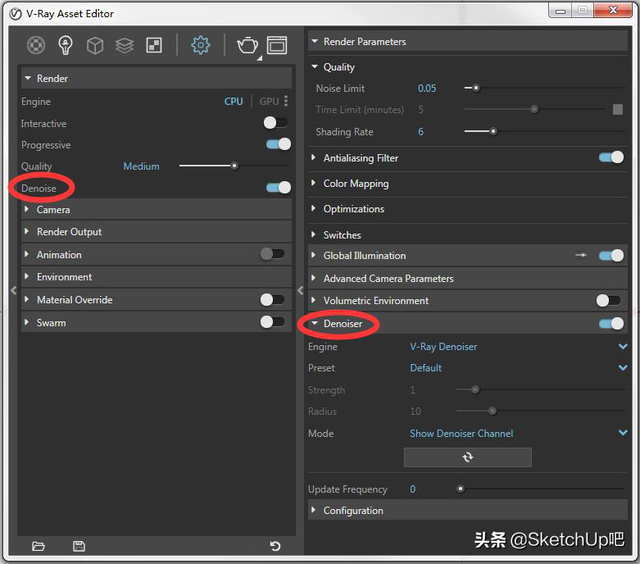Image resolution: width=640 pixels, height=564 pixels.
Task: Start render with the teapot icon
Action: coord(247,45)
